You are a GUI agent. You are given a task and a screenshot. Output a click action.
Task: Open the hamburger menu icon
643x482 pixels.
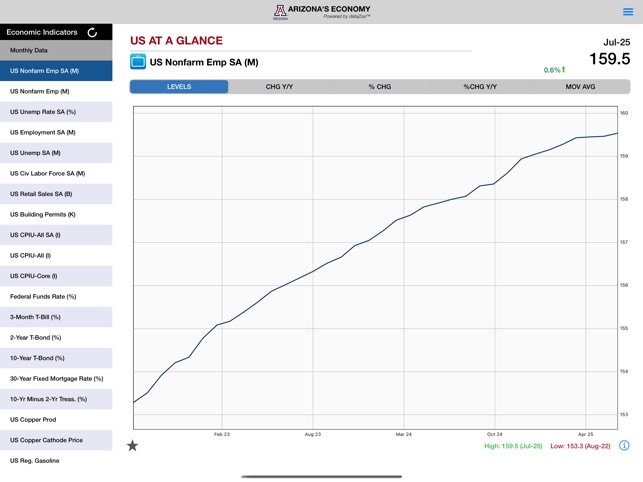(627, 12)
